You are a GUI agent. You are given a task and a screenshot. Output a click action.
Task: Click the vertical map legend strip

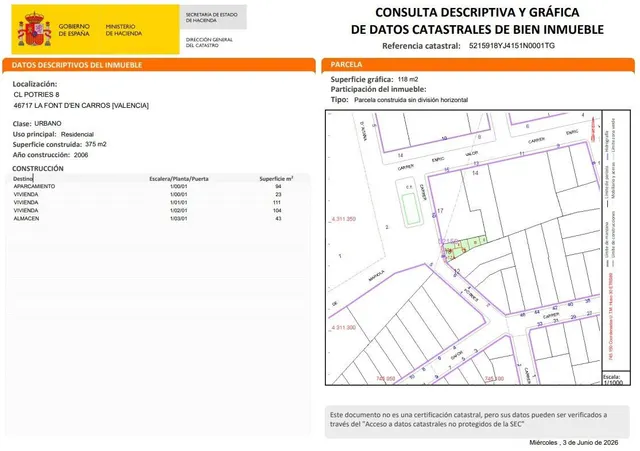(616, 241)
